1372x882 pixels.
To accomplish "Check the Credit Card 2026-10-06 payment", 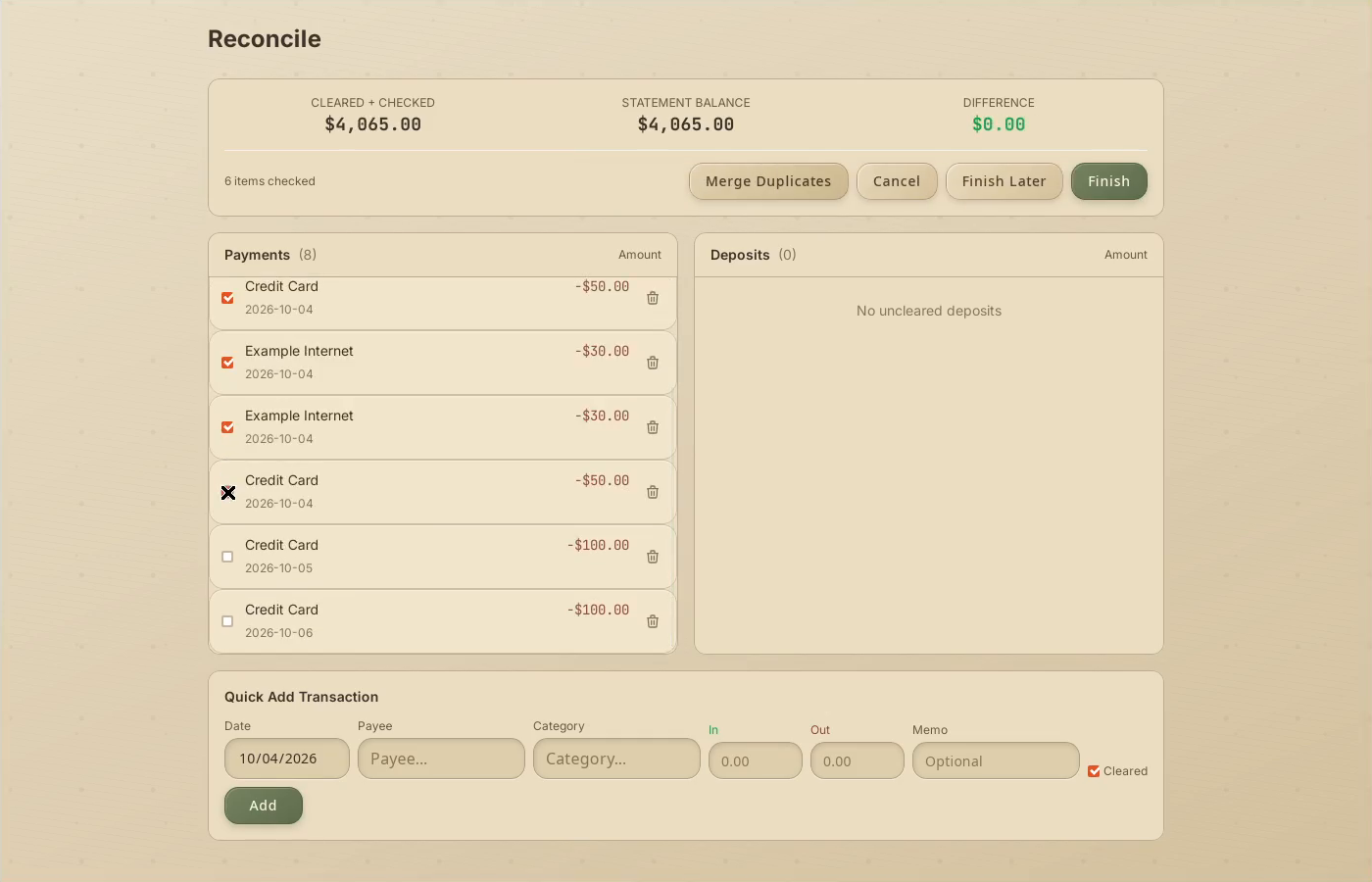I will 227,621.
